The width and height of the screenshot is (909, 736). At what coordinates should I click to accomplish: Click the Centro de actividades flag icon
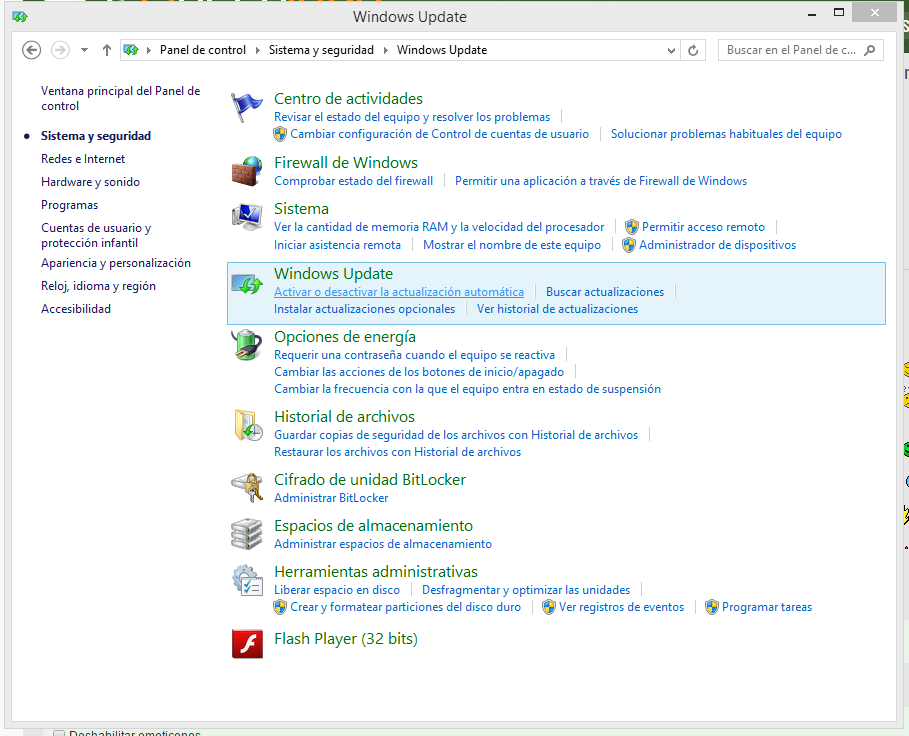point(247,107)
